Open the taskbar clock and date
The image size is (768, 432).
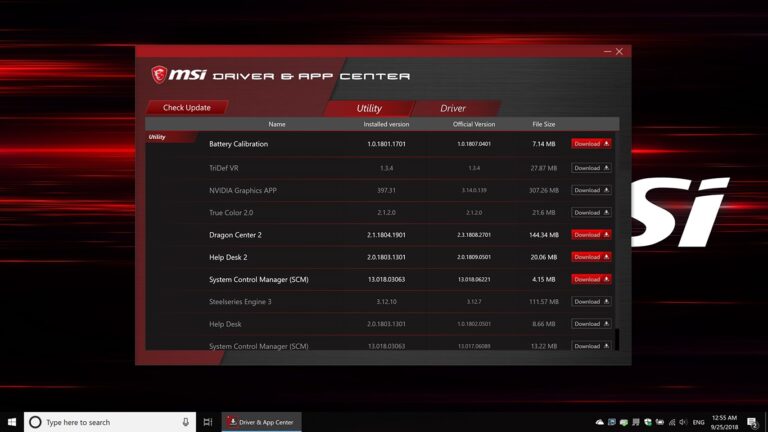pyautogui.click(x=724, y=422)
